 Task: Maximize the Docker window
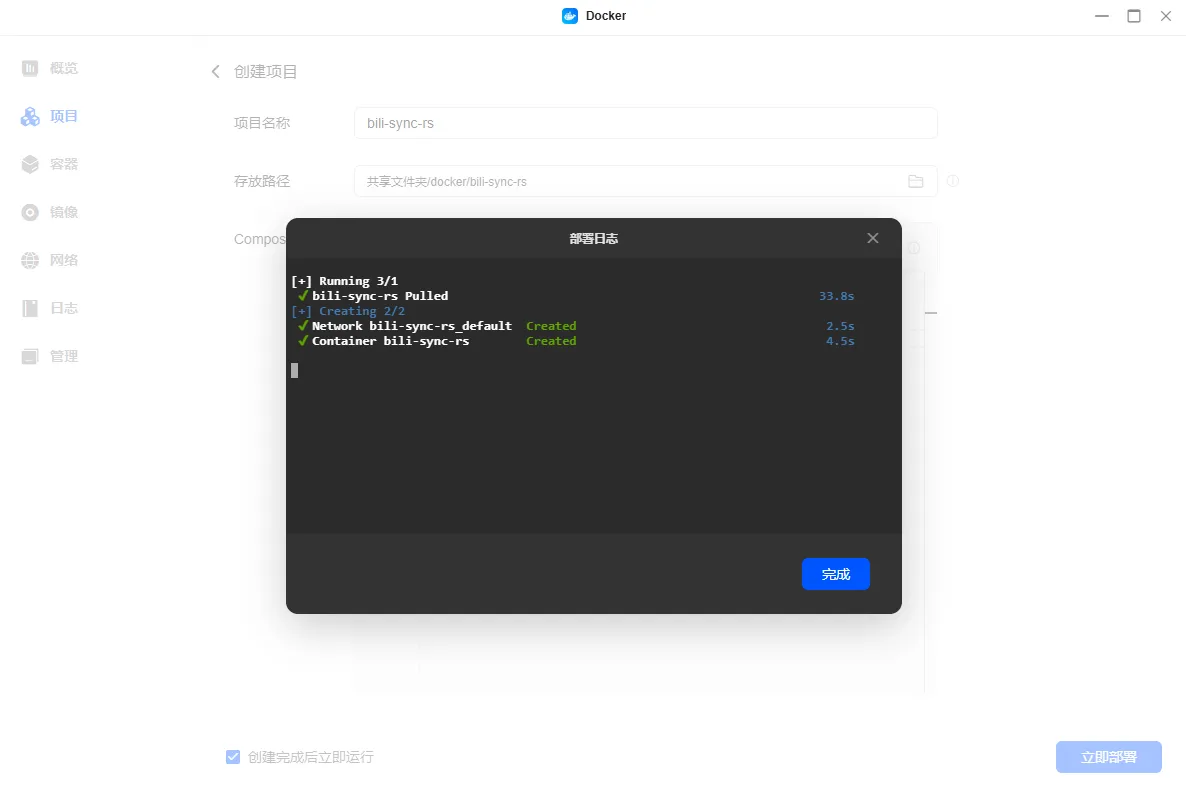click(x=1134, y=16)
